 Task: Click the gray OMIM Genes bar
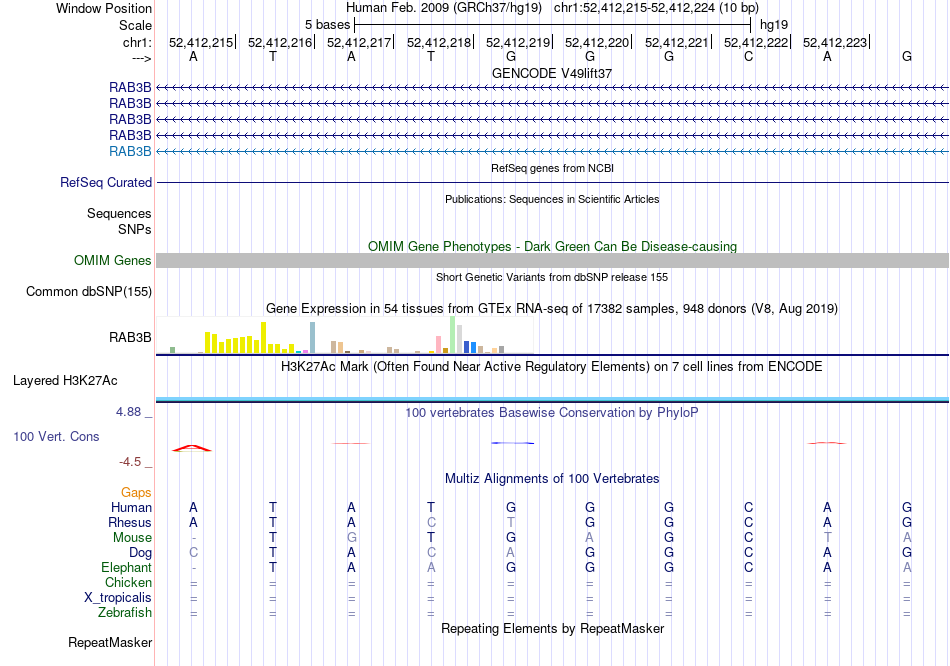pyautogui.click(x=552, y=261)
